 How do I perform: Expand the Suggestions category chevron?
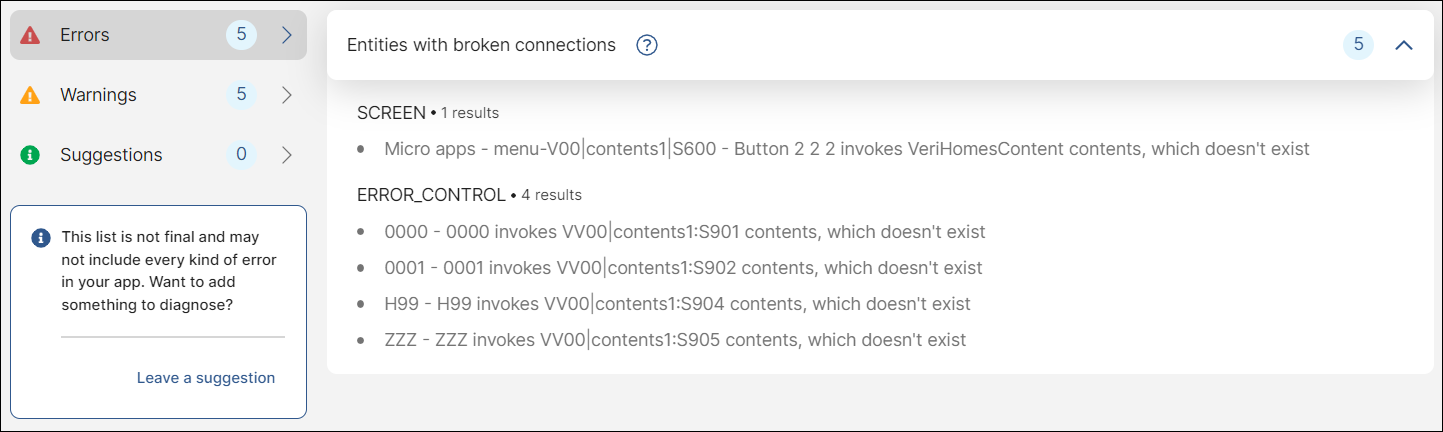click(286, 155)
